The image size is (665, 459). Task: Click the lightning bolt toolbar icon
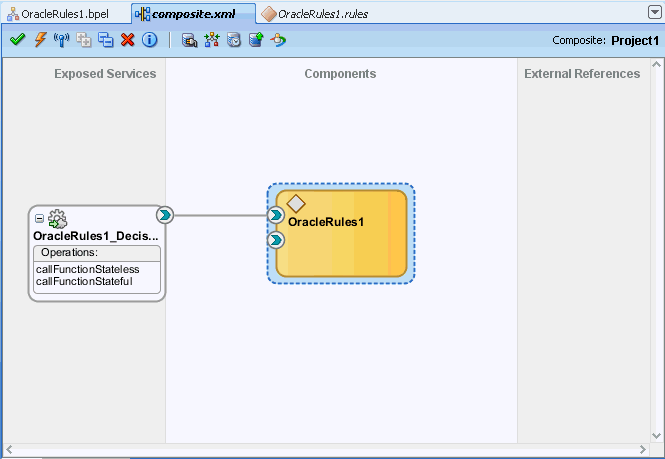40,40
